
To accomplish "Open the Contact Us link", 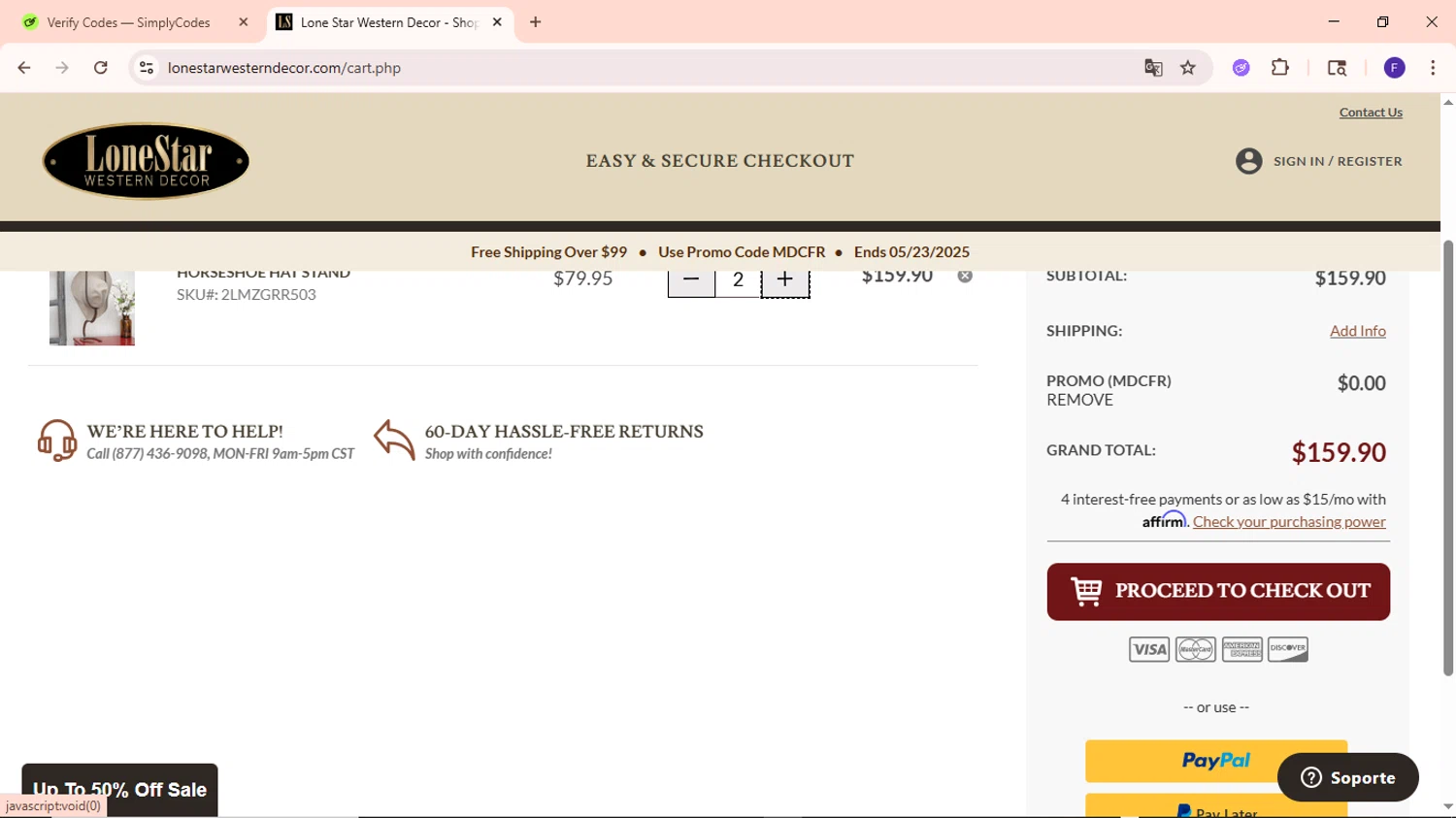I will coord(1371,113).
